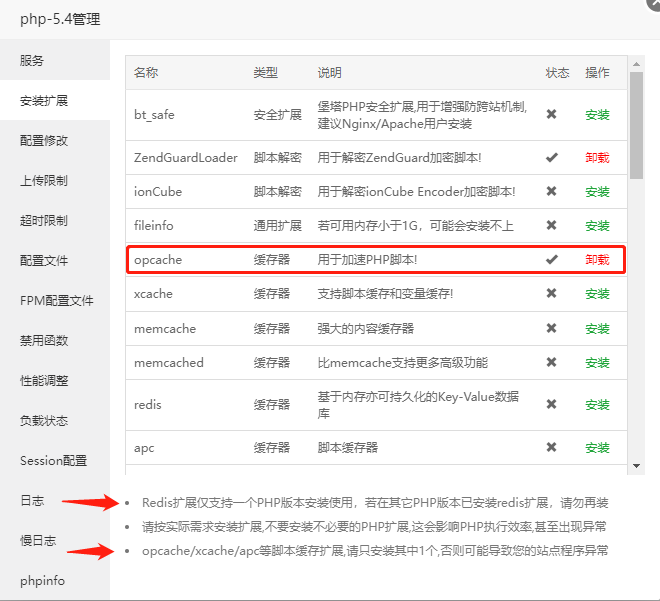Select the 安装扩展 sidebar tab
Screen dimensions: 660x601
[55, 100]
